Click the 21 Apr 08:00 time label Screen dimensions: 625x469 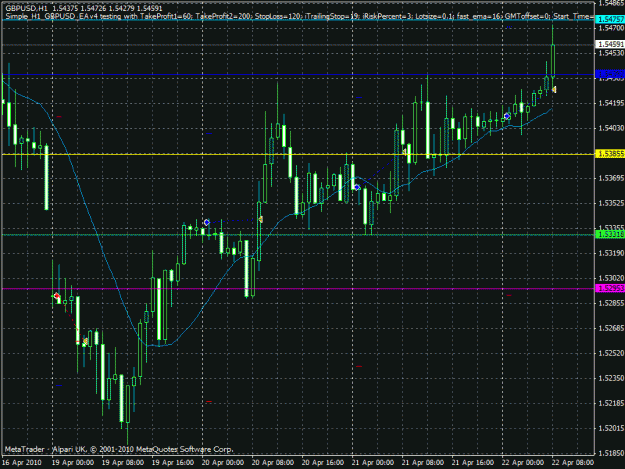point(423,463)
